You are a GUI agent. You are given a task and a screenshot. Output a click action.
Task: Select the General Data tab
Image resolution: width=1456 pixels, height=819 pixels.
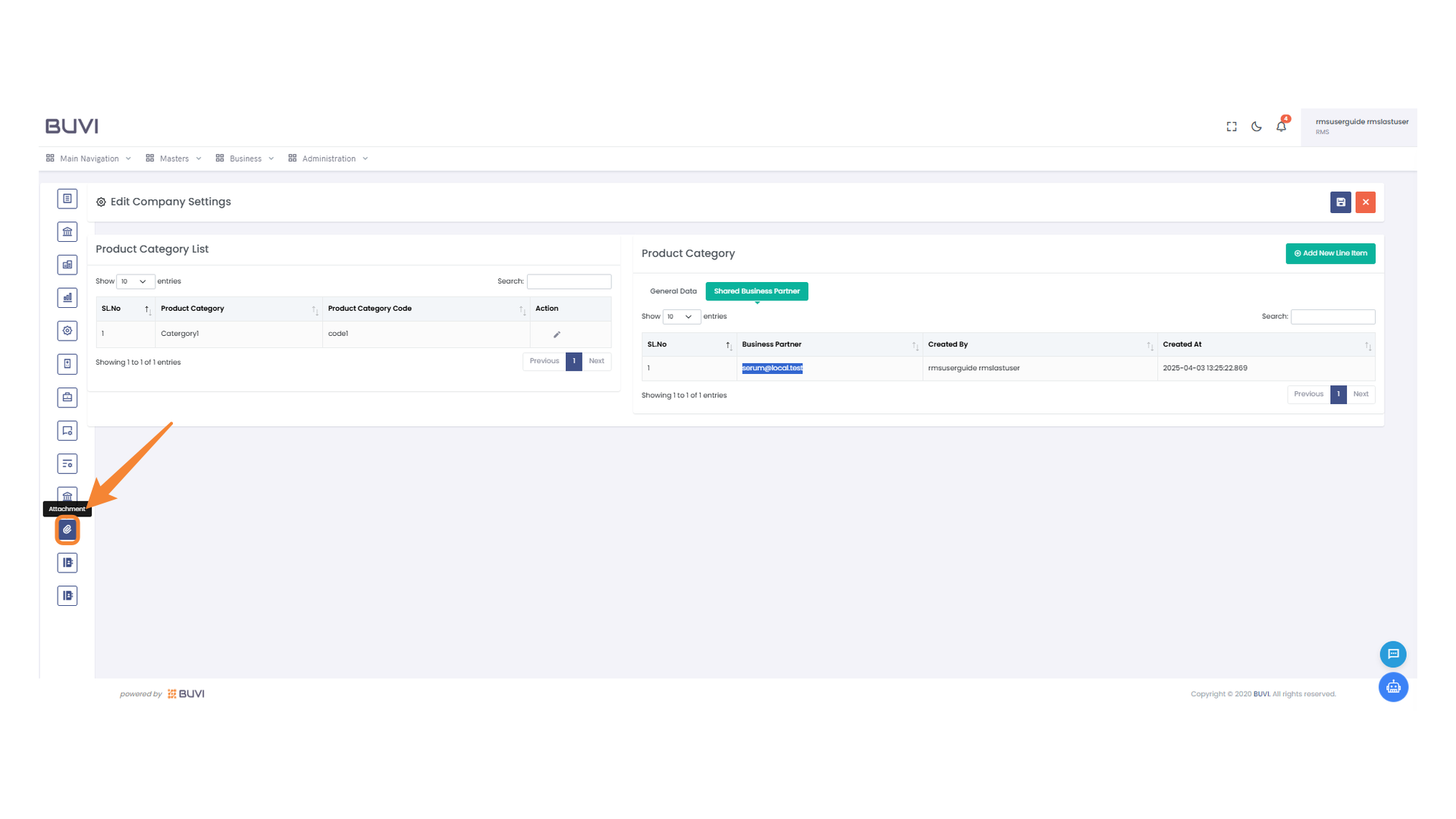[673, 291]
